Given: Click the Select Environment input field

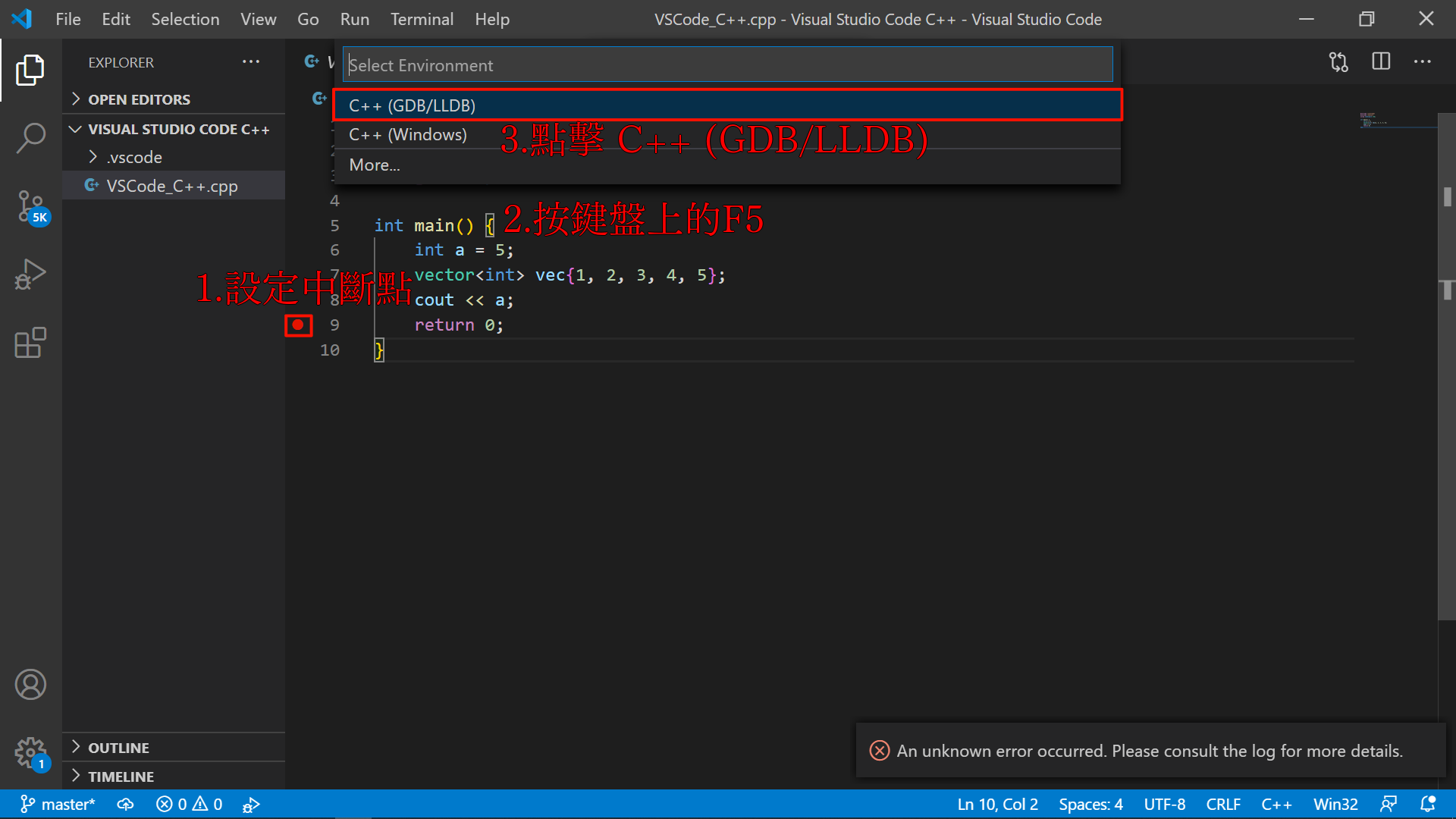Looking at the screenshot, I should tap(726, 65).
